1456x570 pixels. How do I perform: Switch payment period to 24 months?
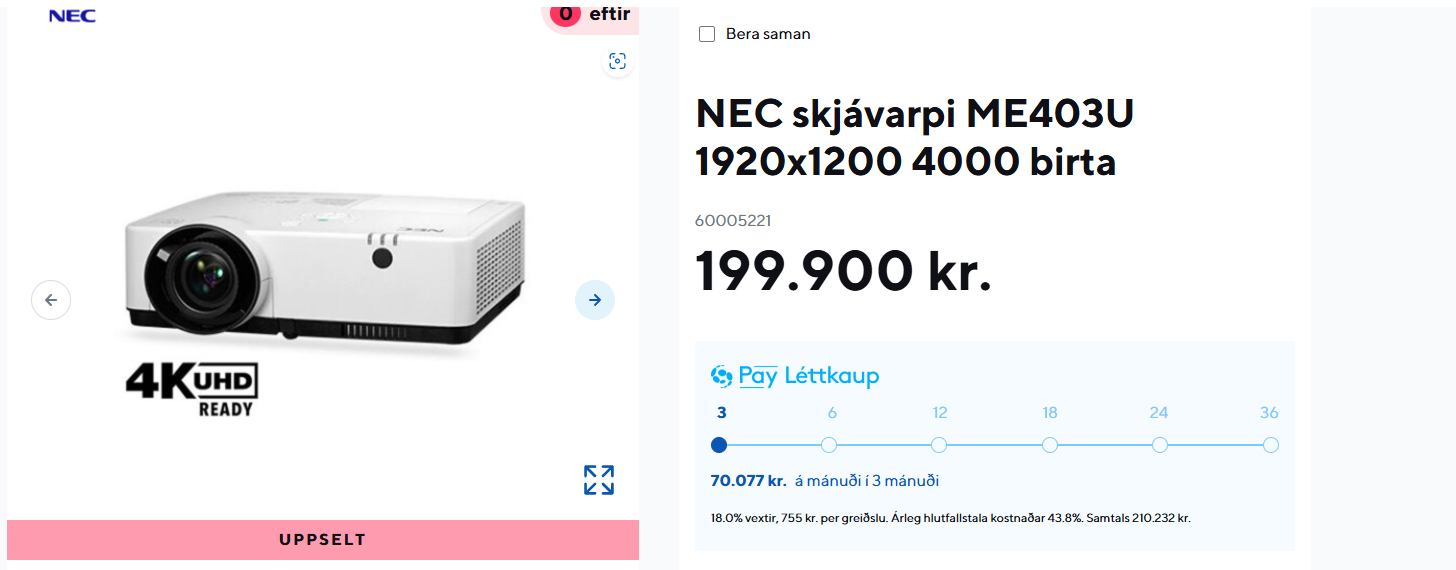pos(1160,445)
